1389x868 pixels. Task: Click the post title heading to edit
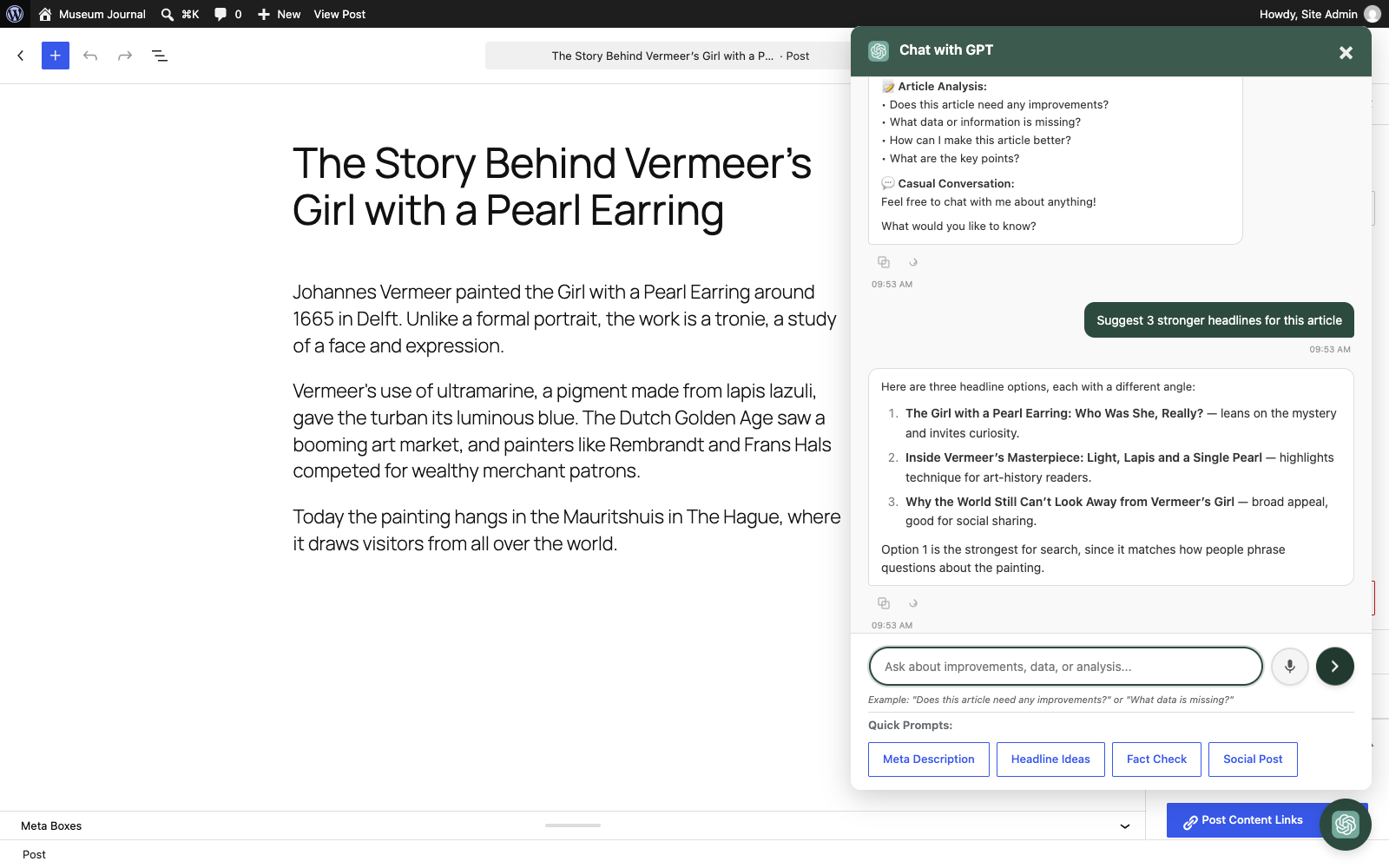click(552, 187)
